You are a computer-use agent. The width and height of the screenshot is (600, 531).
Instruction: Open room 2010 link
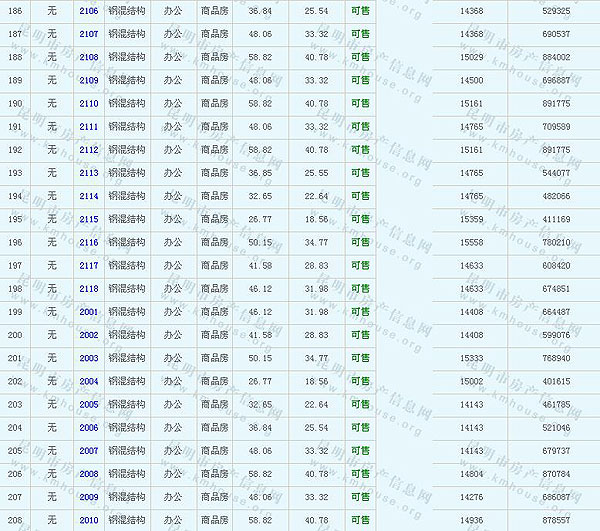(x=89, y=520)
